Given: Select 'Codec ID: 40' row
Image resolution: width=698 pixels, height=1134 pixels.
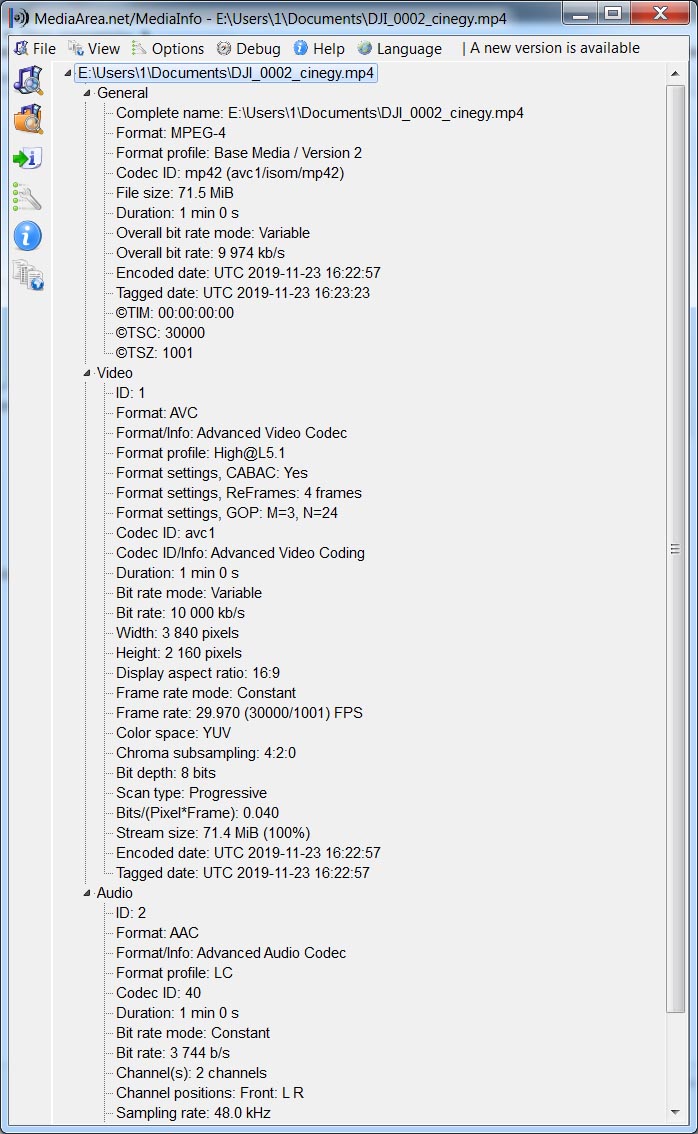Looking at the screenshot, I should click(158, 994).
